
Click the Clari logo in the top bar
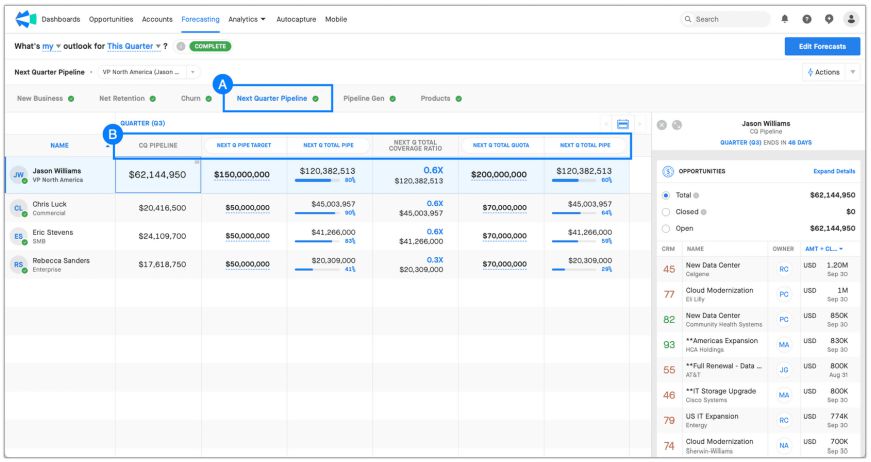click(x=26, y=19)
